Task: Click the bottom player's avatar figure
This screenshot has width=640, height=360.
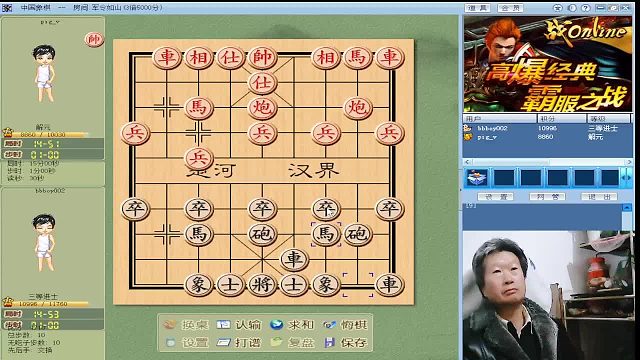Action: (x=44, y=242)
